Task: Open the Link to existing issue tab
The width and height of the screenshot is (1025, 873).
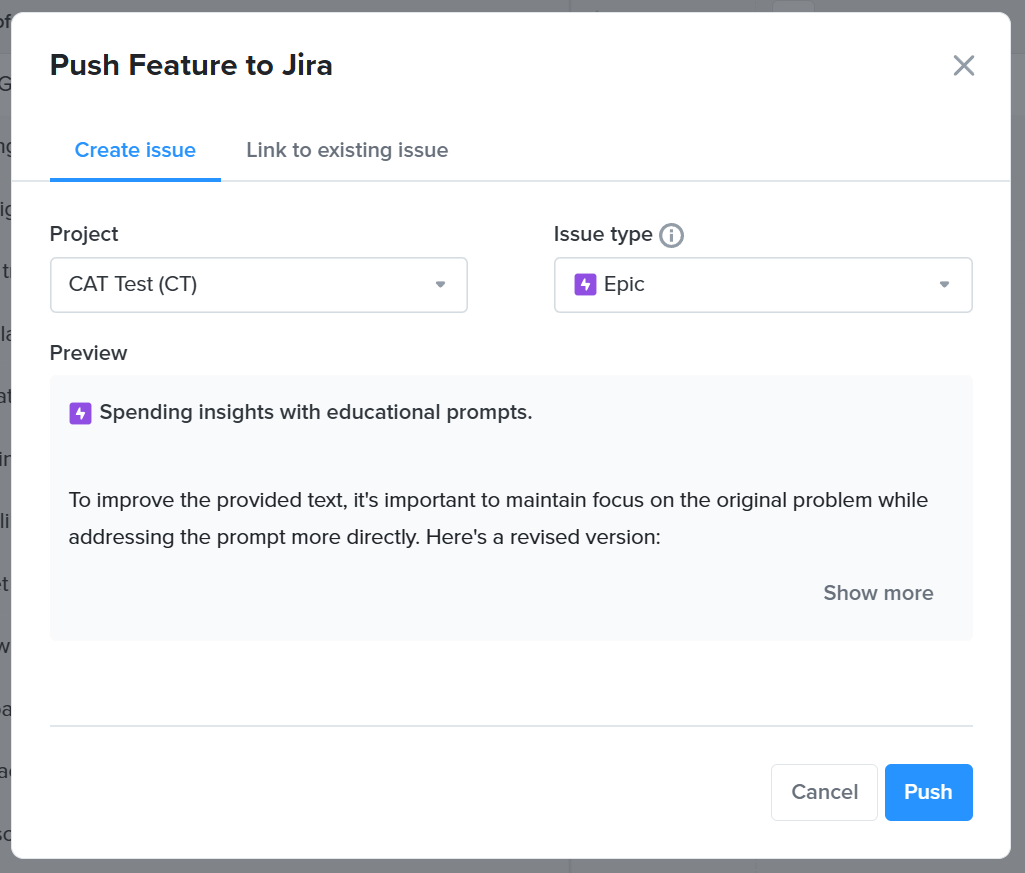Action: click(347, 150)
